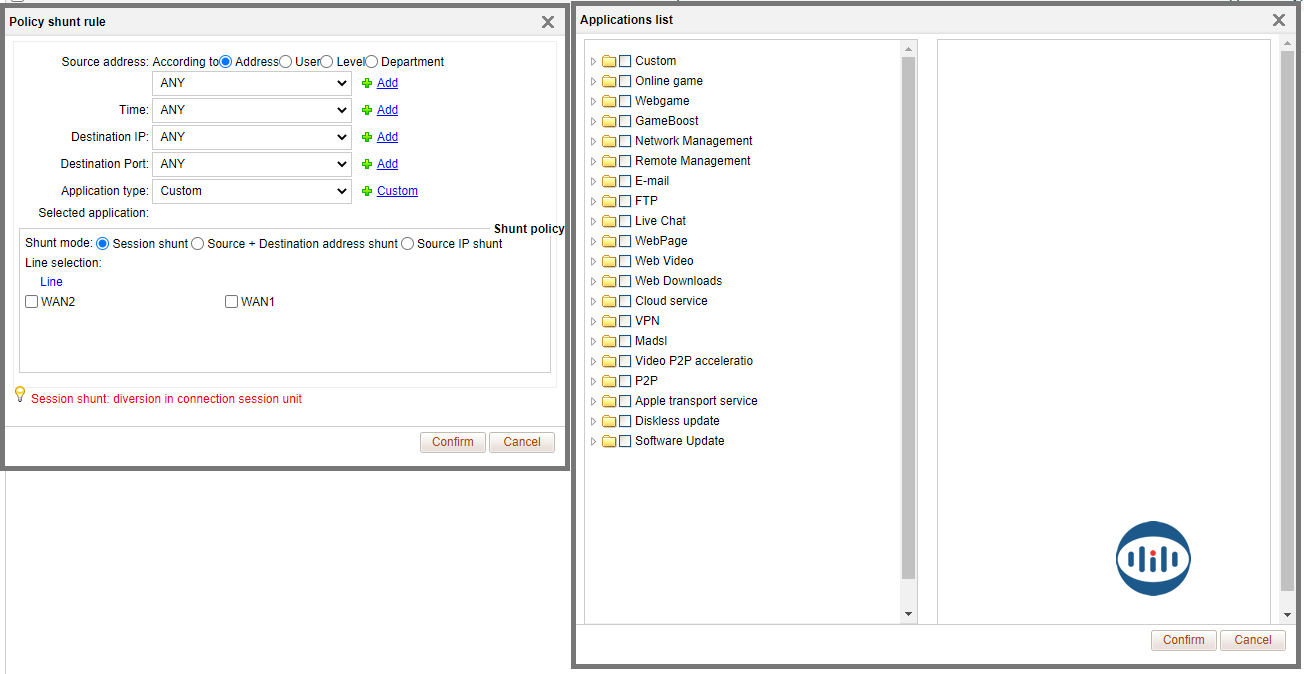The height and width of the screenshot is (674, 1304).
Task: Click the lightbulb hint icon
Action: pyautogui.click(x=19, y=395)
